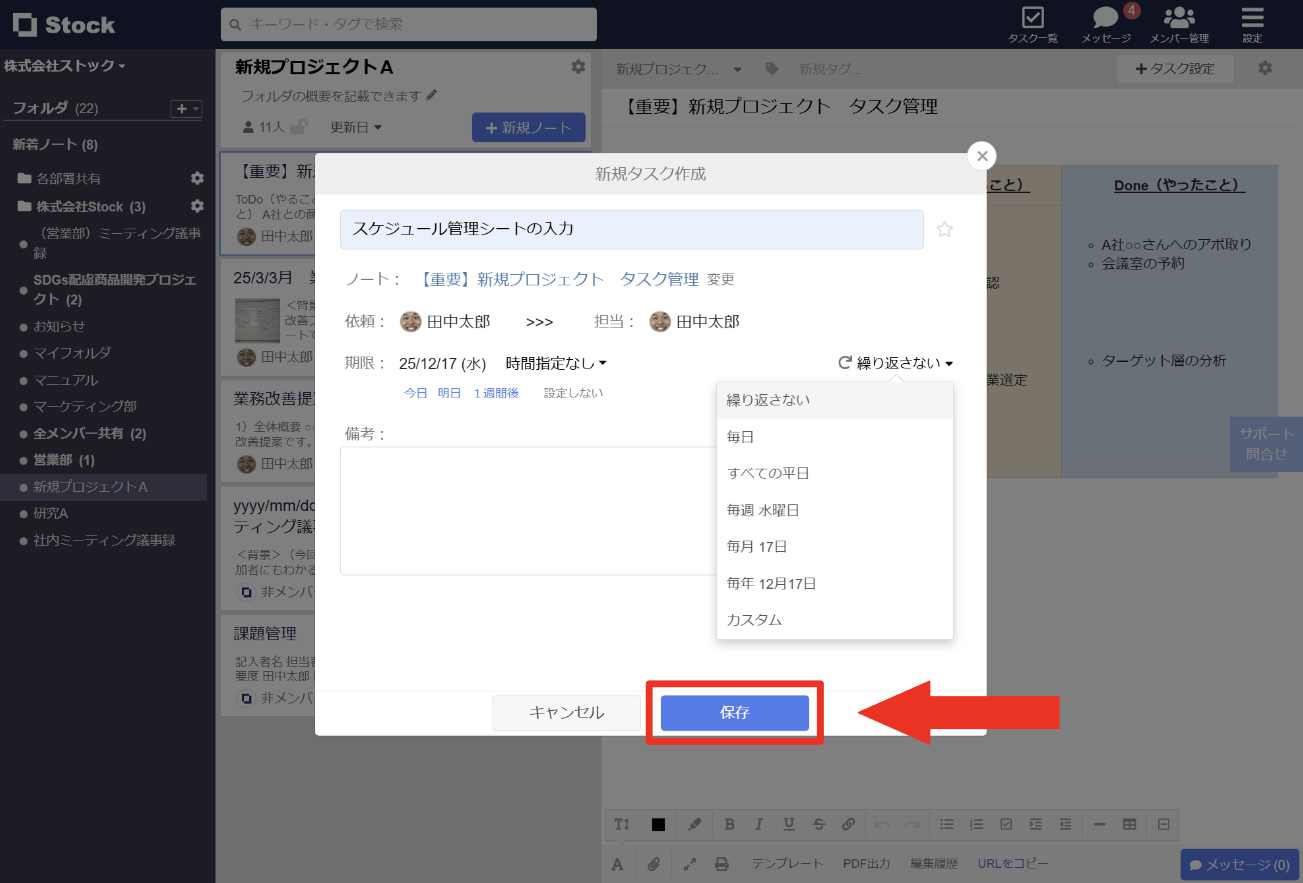Toggle underline formatting in editor toolbar

pos(788,824)
